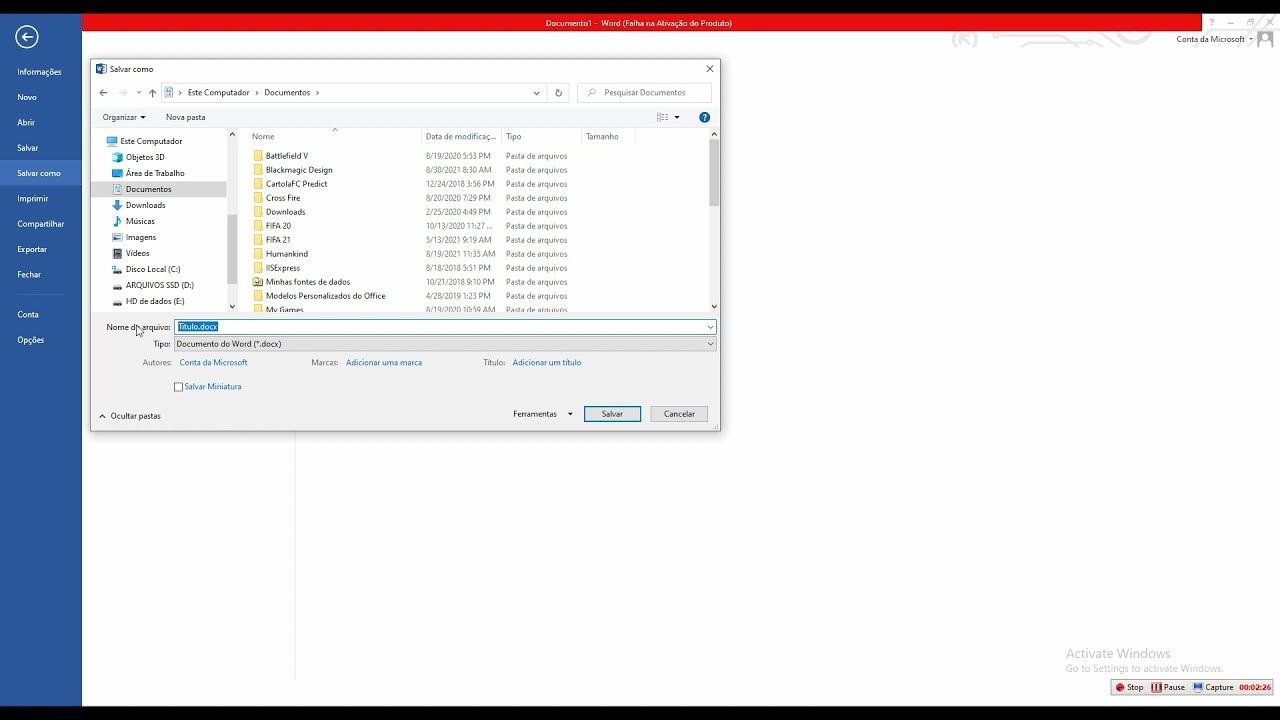Open Informações in Word backstage menu
Viewport: 1280px width, 720px height.
coord(39,72)
